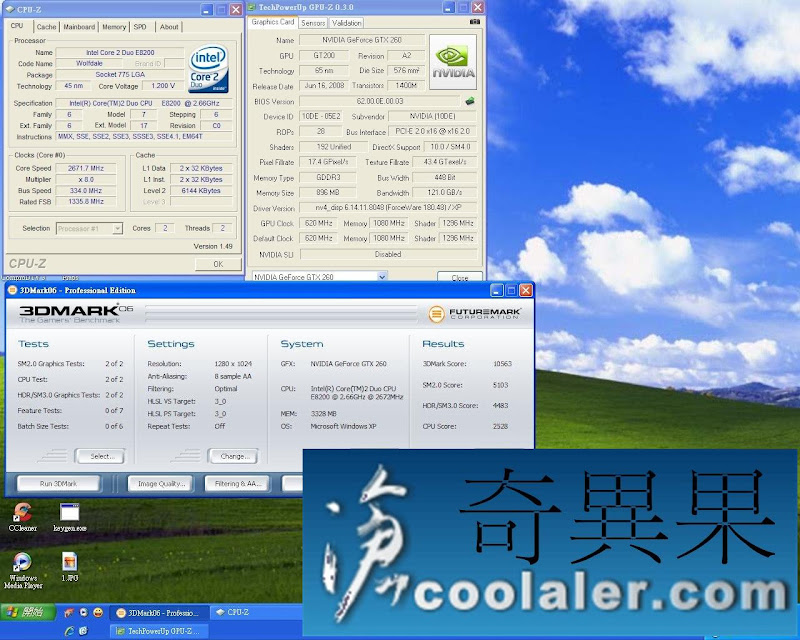This screenshot has height=640, width=800.
Task: Click Change... under Settings in 3DMark06
Action: [233, 456]
